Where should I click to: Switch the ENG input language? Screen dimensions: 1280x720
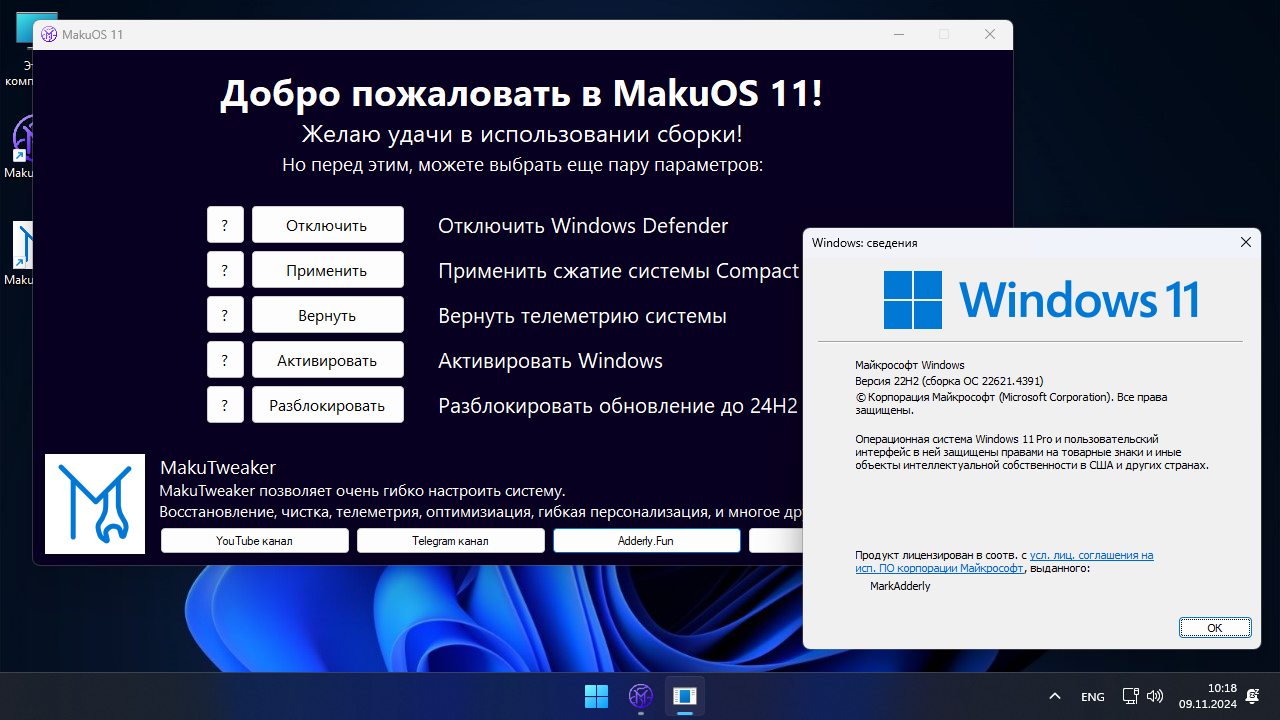(x=1092, y=696)
